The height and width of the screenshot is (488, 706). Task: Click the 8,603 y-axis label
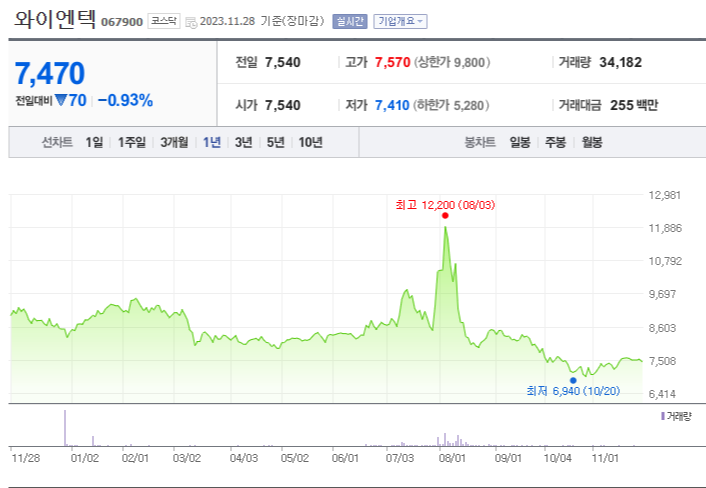662,328
